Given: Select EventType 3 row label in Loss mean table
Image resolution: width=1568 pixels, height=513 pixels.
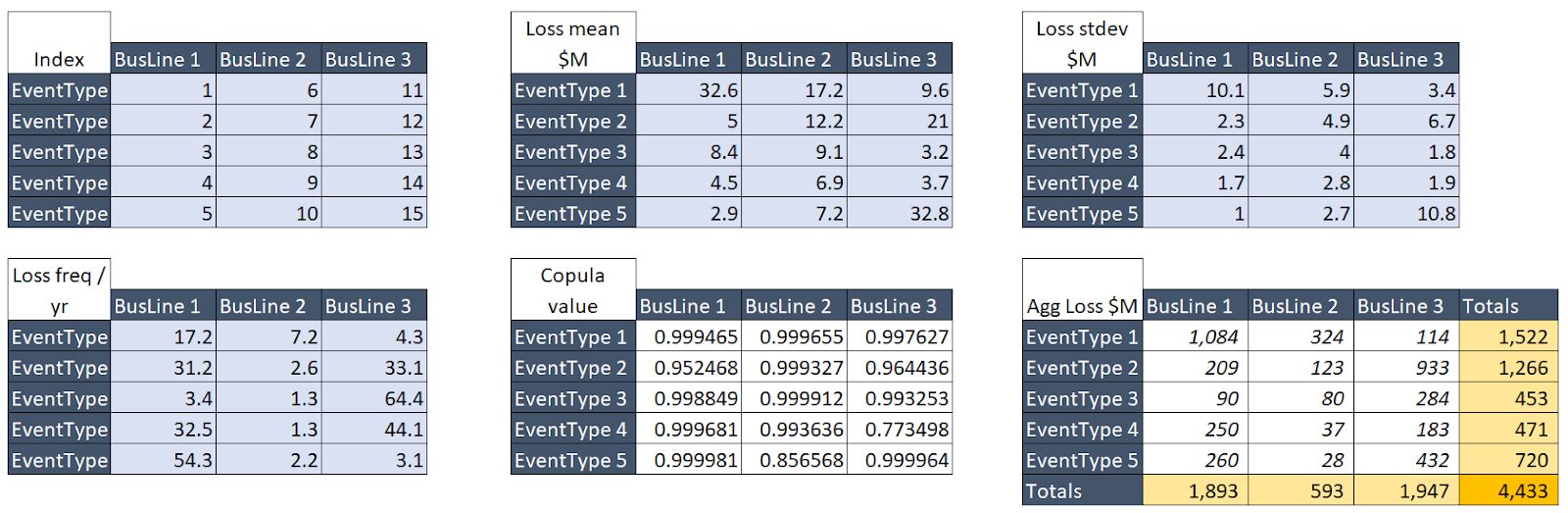Looking at the screenshot, I should tap(573, 152).
